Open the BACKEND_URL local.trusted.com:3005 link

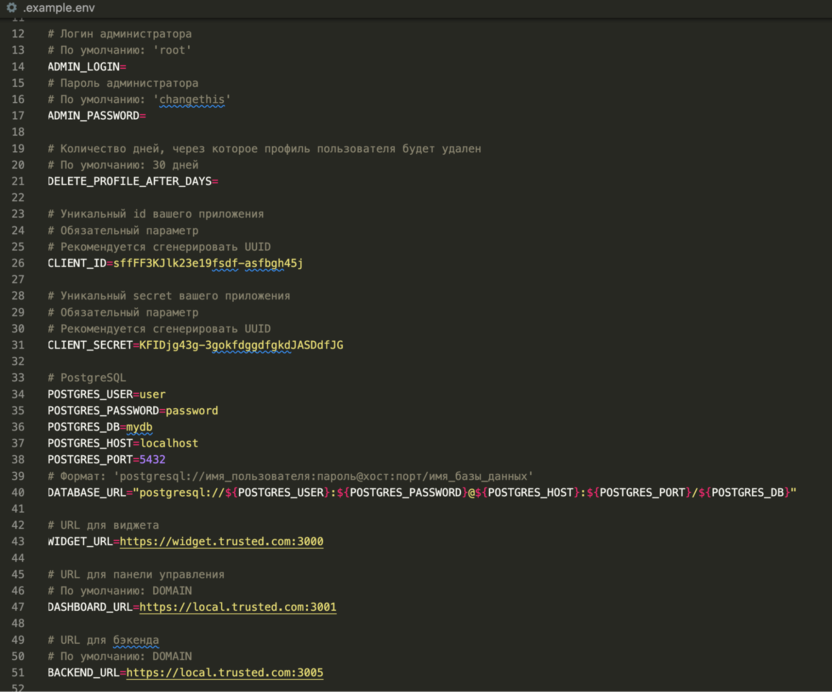224,673
